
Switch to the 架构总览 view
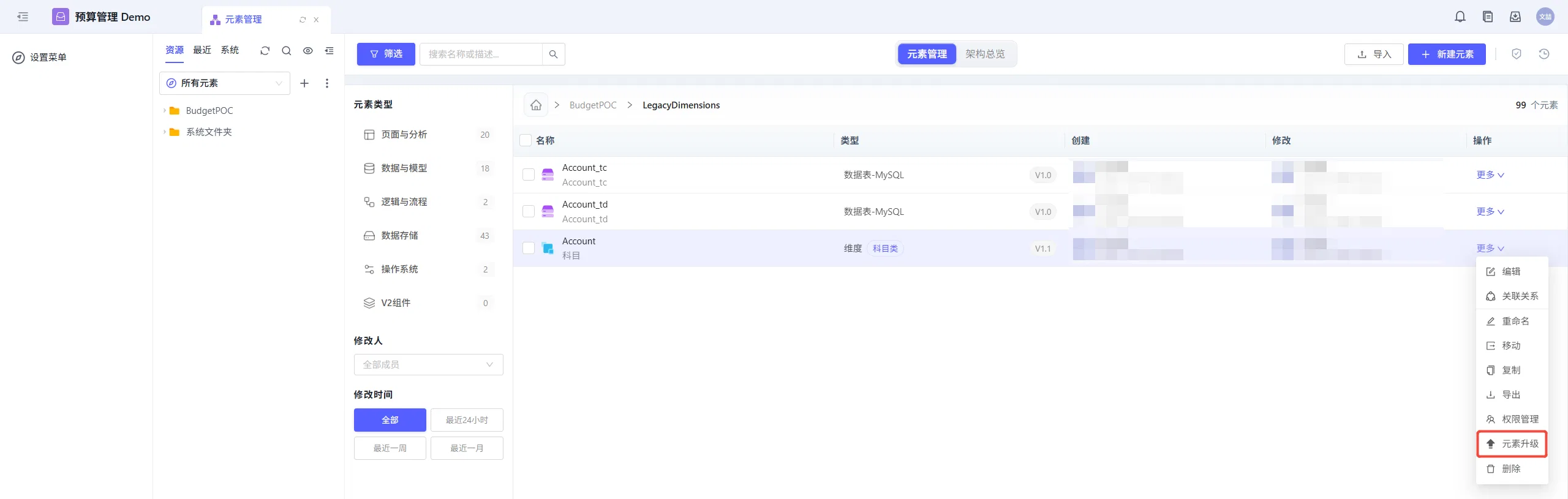click(x=985, y=54)
